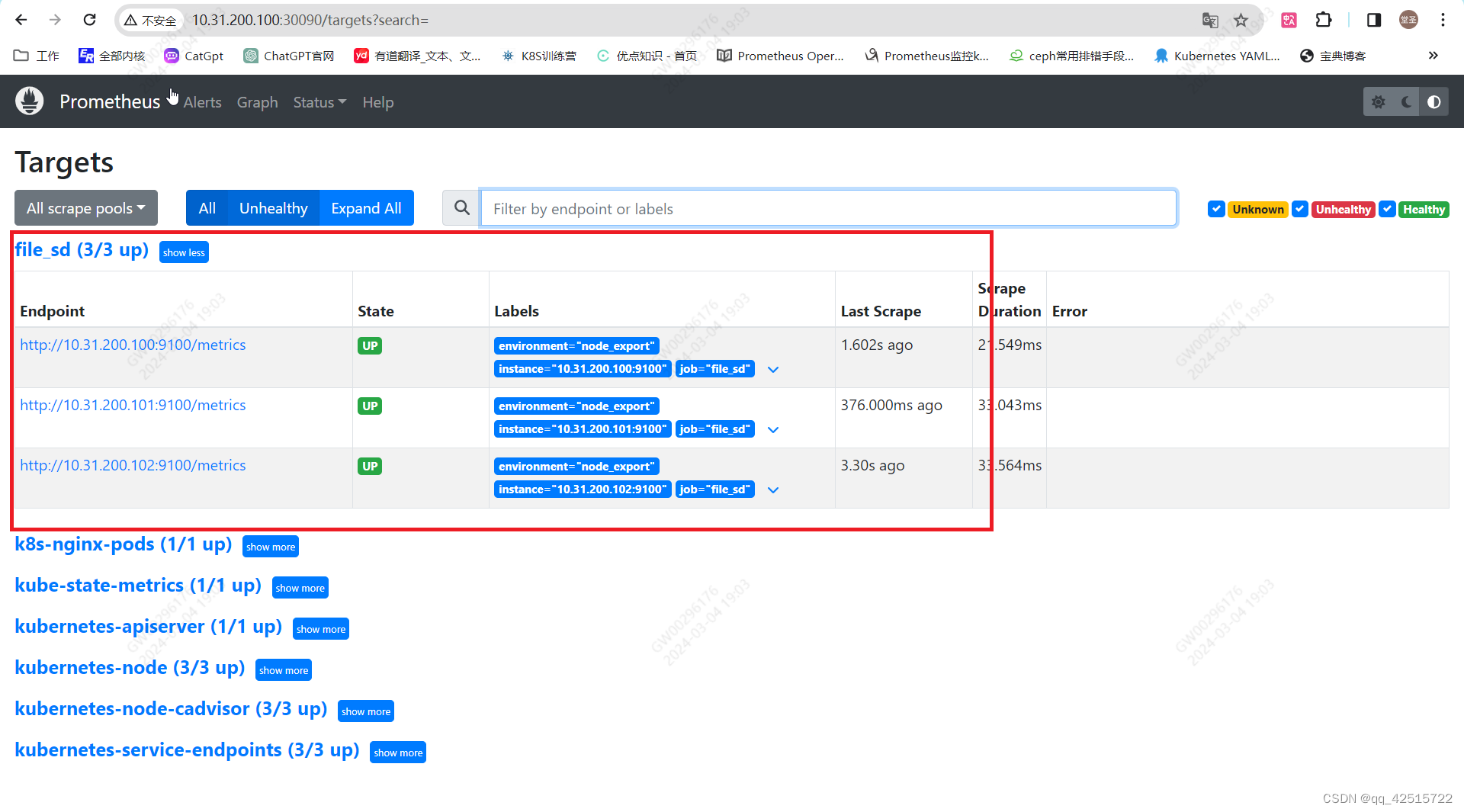1464x812 pixels.
Task: Open the Kubernetes YAML bookmark
Action: tap(1218, 56)
